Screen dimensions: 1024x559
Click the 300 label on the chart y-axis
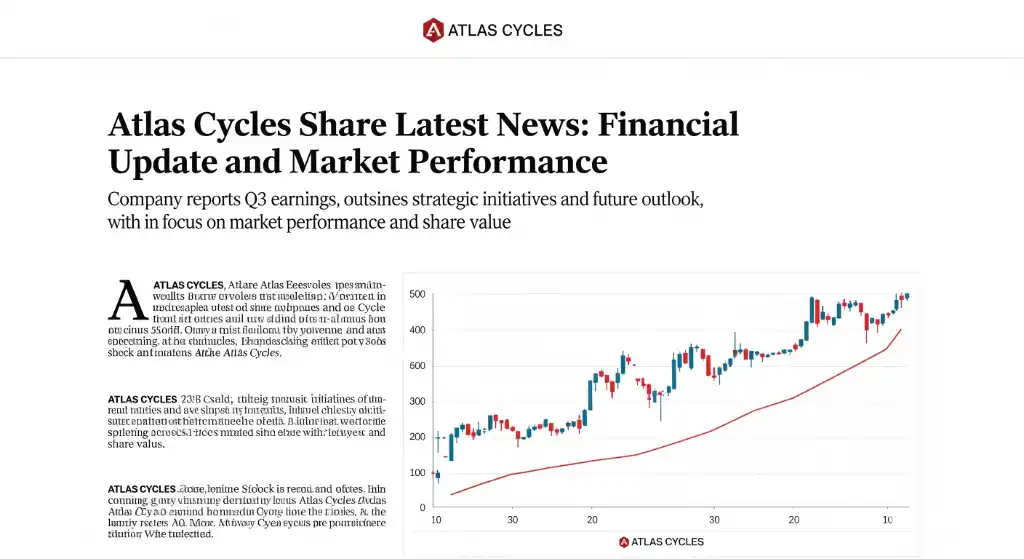click(417, 402)
